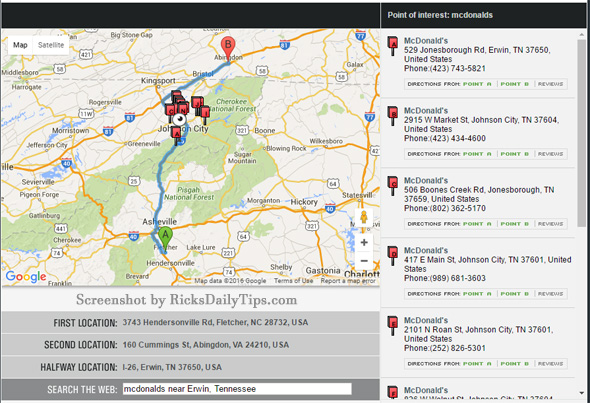Get directions from Point A for Erwin McDonald's
This screenshot has height=403, width=590.
coord(477,84)
